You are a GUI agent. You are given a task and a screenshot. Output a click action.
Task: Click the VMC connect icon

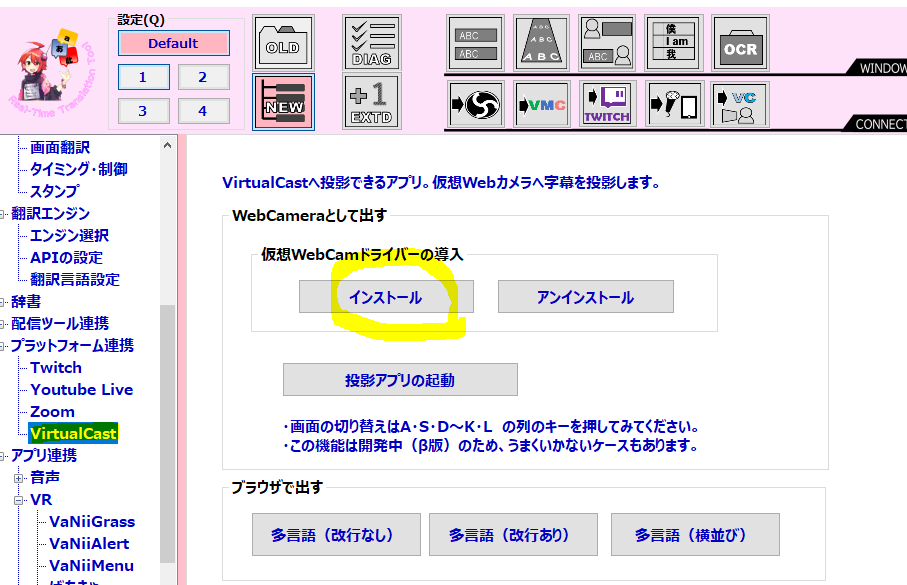point(542,104)
